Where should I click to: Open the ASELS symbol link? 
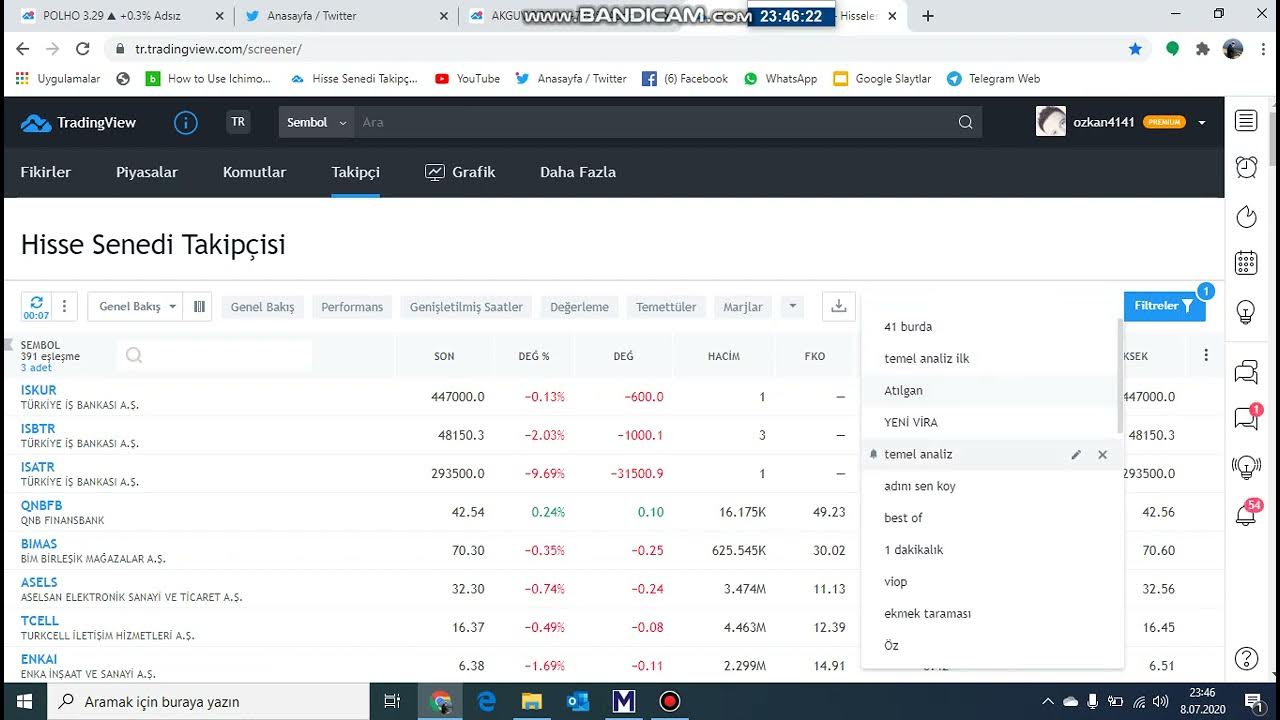(x=39, y=582)
